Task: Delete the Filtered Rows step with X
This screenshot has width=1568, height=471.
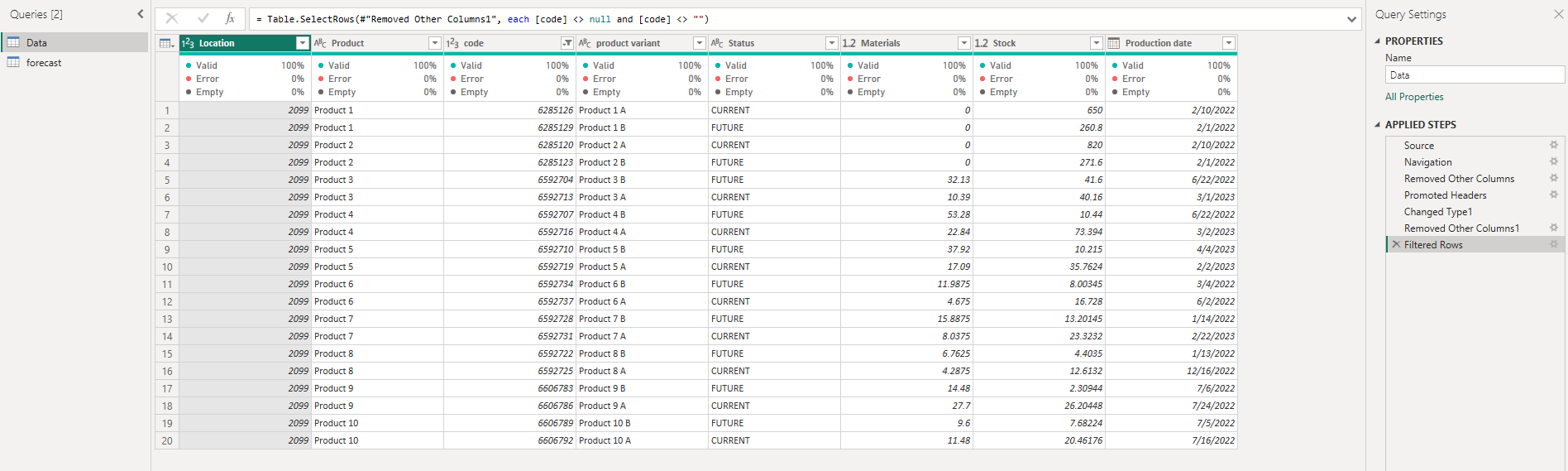Action: coord(1396,244)
